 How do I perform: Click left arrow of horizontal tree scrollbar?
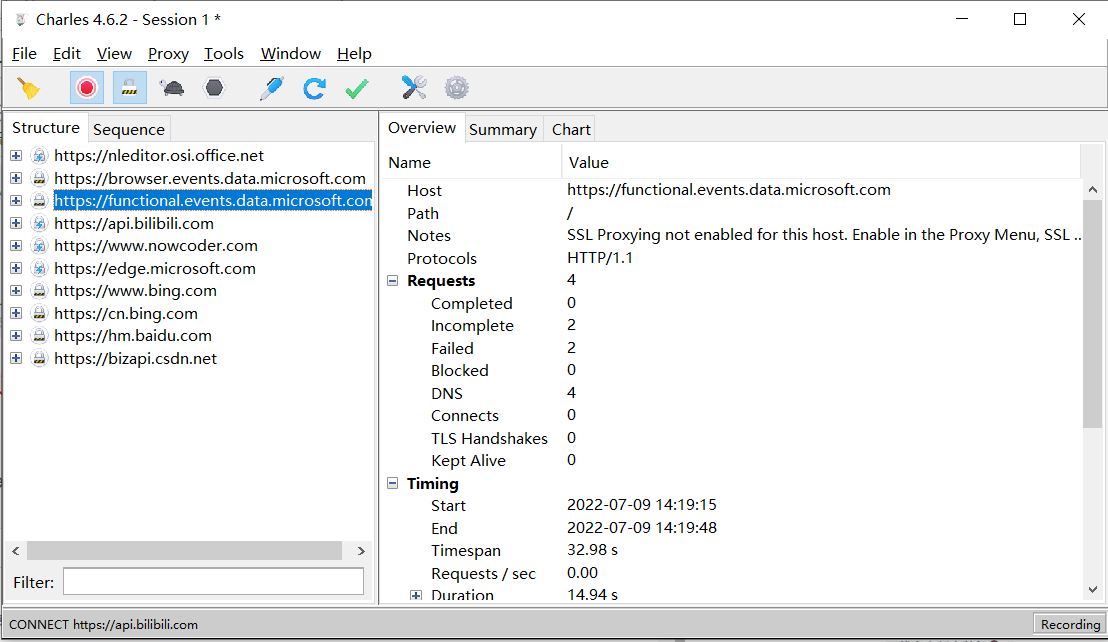[16, 550]
